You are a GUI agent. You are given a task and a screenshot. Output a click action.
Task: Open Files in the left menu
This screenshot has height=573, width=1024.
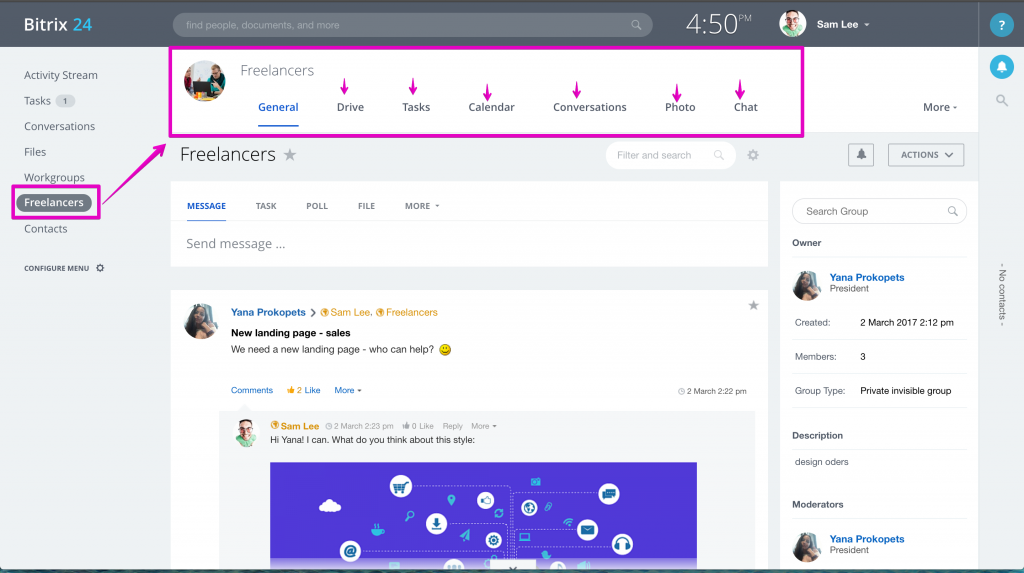[x=35, y=152]
